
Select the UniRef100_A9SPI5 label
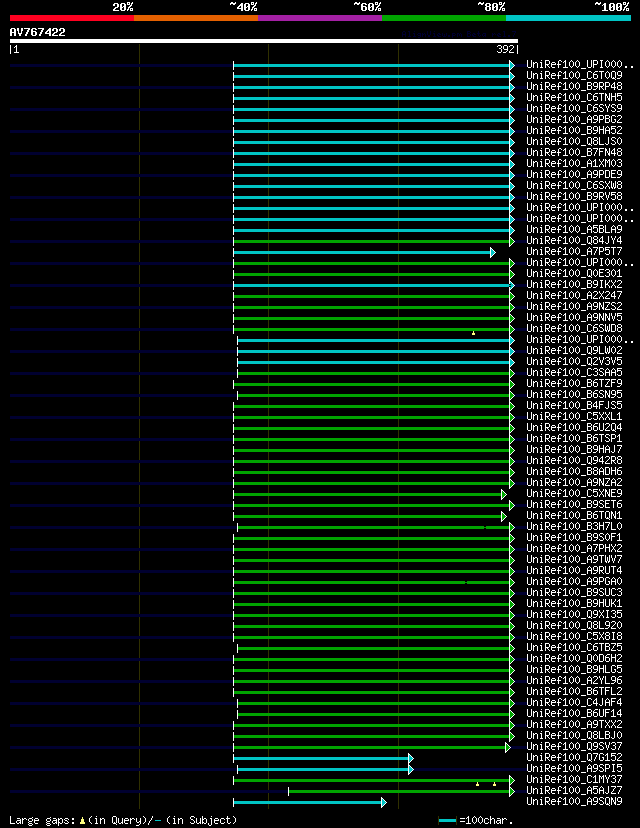click(574, 768)
